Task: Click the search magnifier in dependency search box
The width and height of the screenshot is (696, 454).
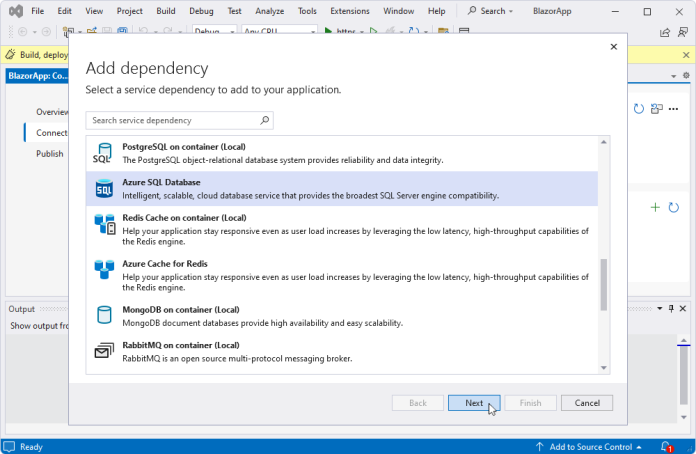Action: point(265,120)
